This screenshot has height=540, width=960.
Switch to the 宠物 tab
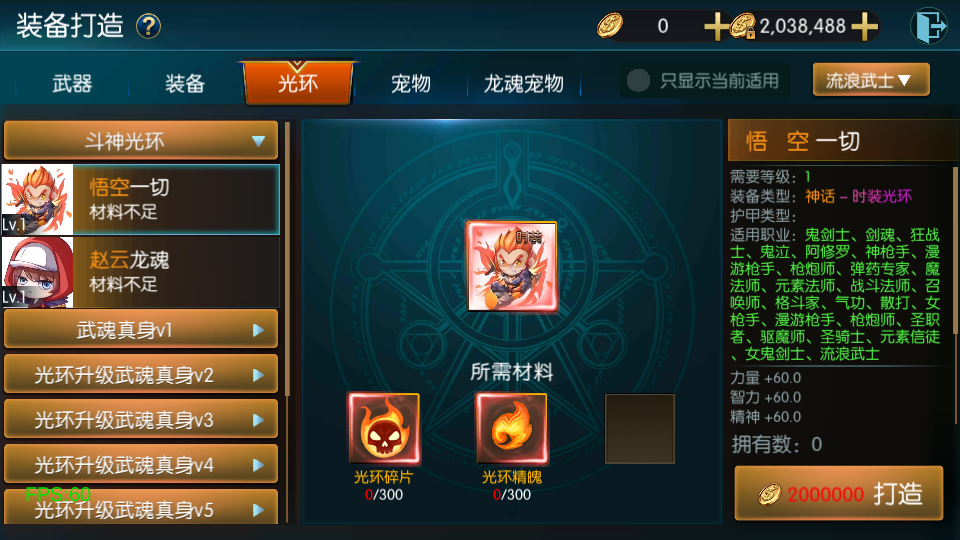(410, 83)
